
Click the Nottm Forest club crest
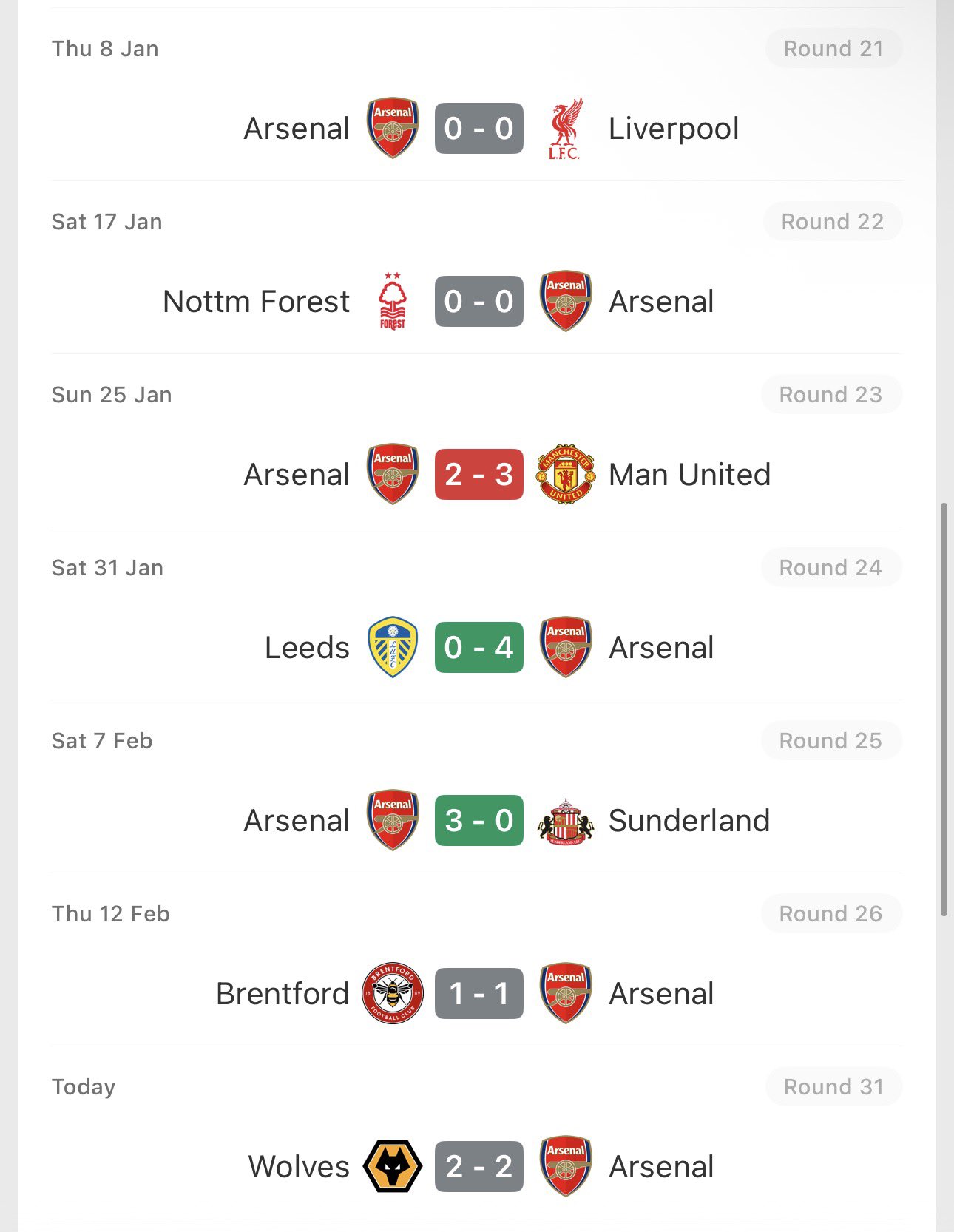393,302
